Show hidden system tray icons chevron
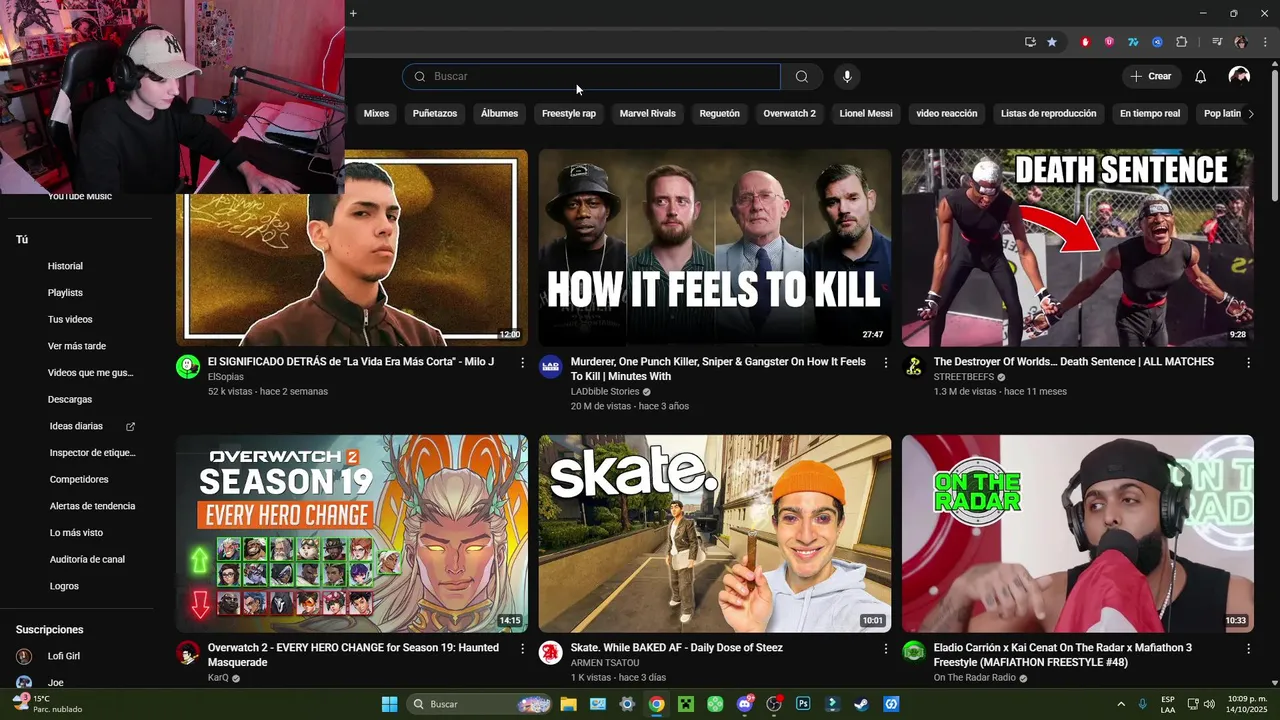This screenshot has height=720, width=1280. (1121, 704)
